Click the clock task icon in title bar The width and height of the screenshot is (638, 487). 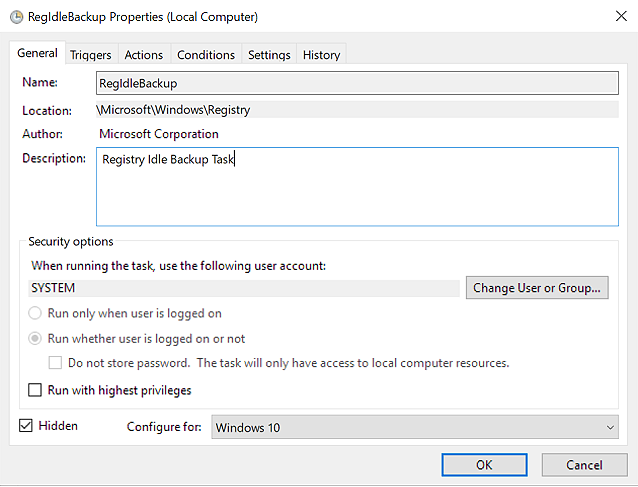(16, 17)
